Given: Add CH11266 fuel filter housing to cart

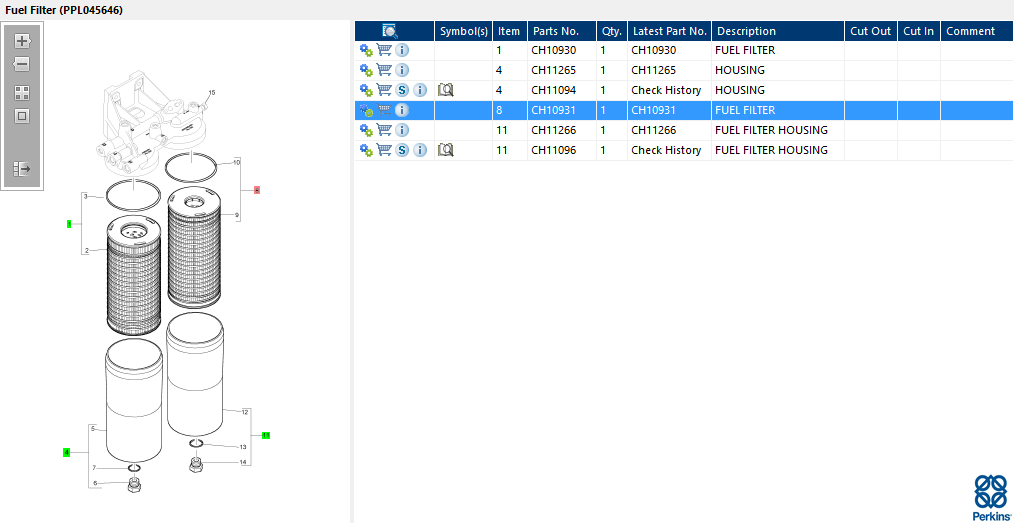Looking at the screenshot, I should click(x=384, y=130).
